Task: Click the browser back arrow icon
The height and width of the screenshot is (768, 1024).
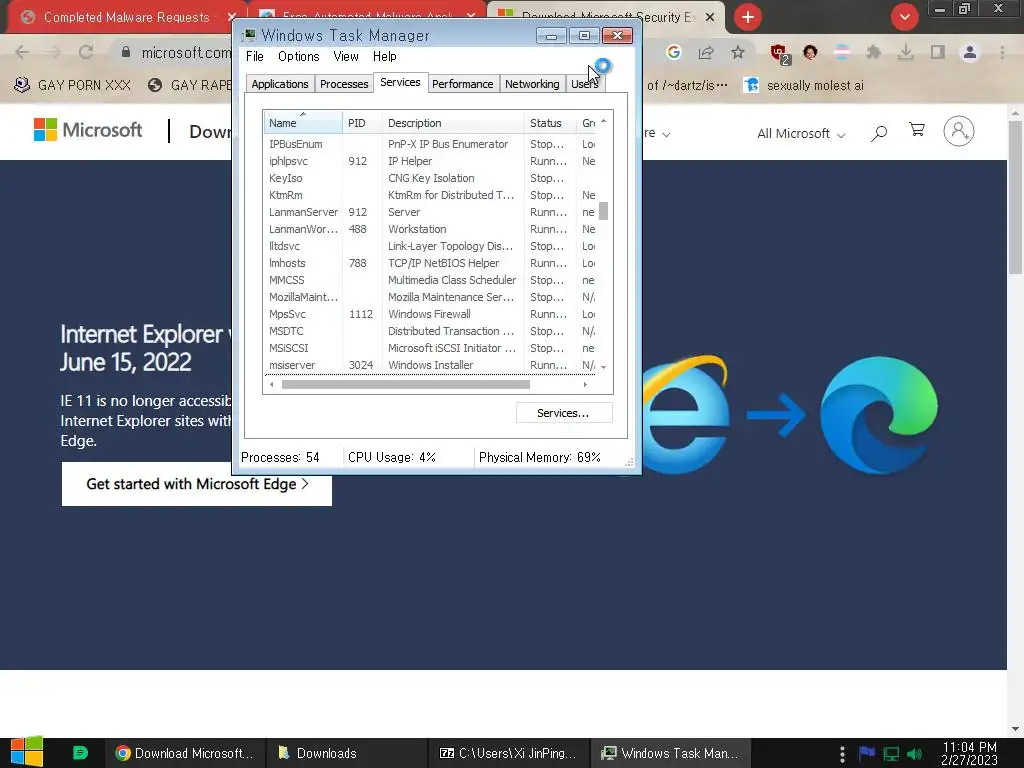Action: coord(22,52)
